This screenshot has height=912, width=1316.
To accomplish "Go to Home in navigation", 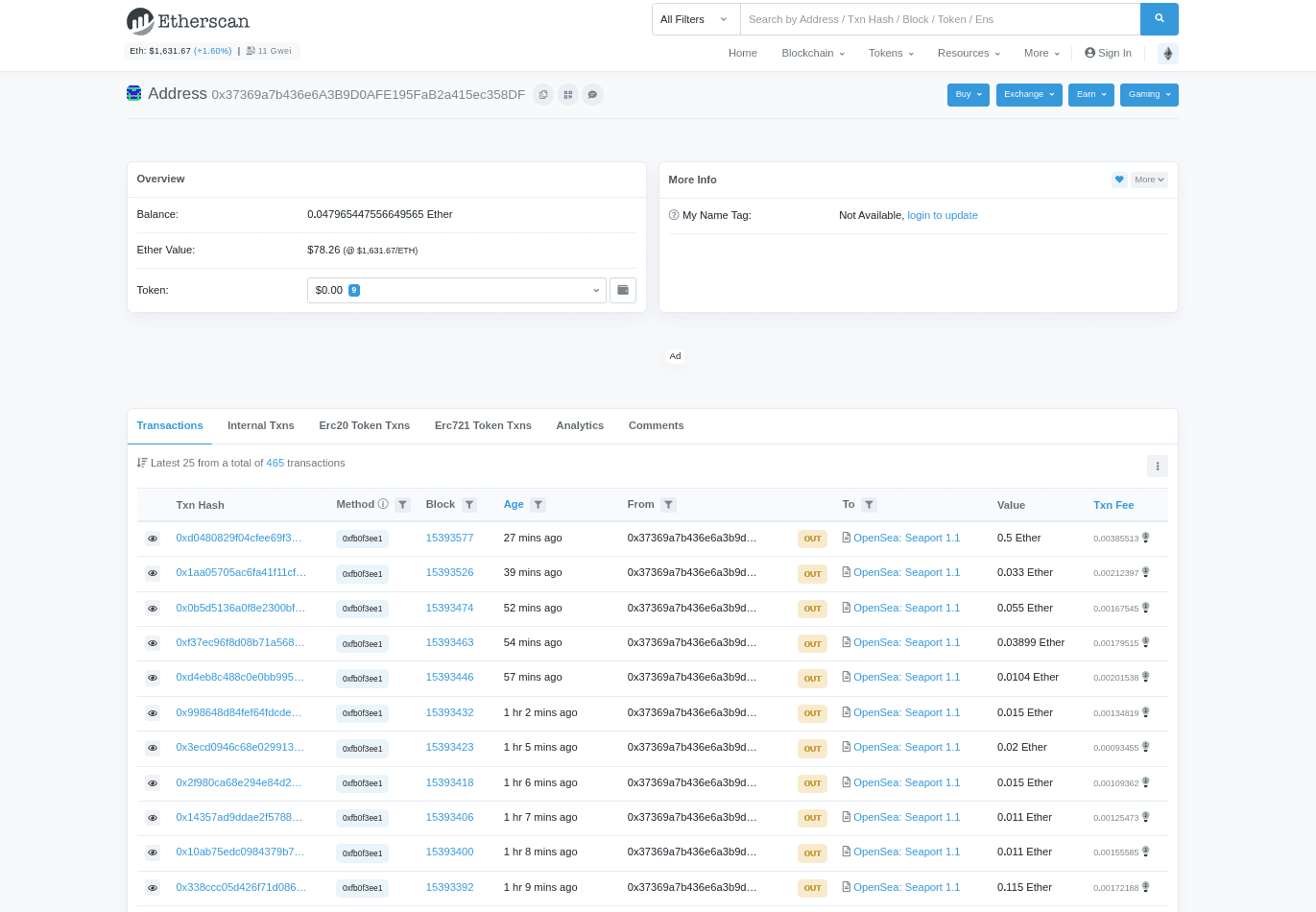I will coord(743,53).
